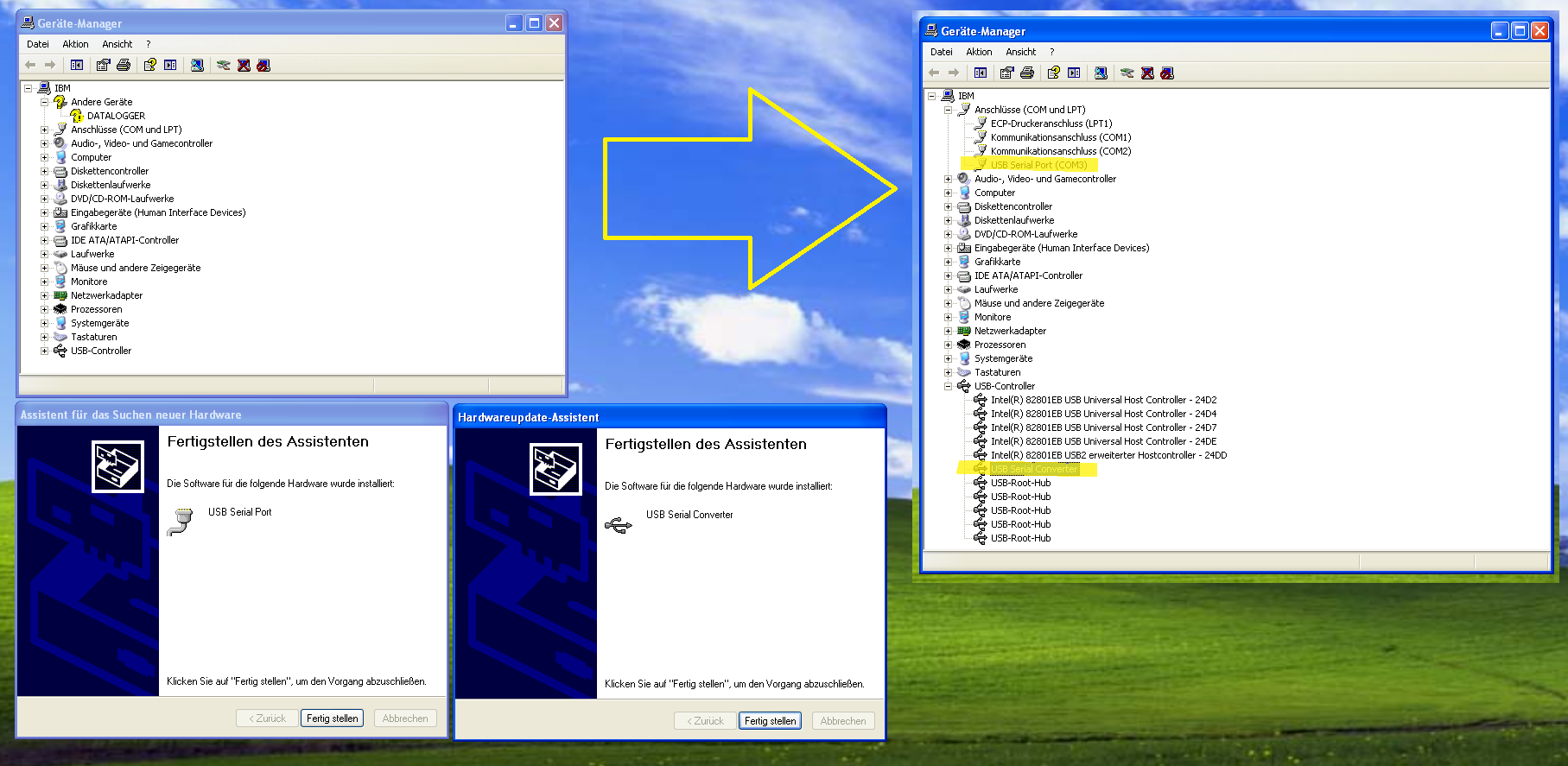1568x766 pixels.
Task: Click Update driver icon in right Geräte-Manager
Action: 1127,73
